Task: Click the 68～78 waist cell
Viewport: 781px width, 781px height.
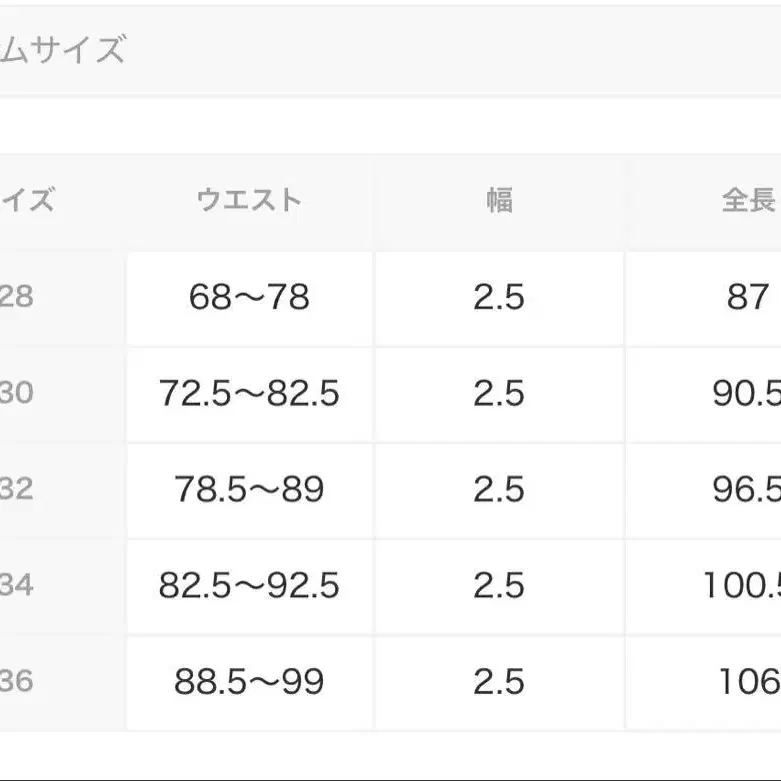Action: (249, 297)
